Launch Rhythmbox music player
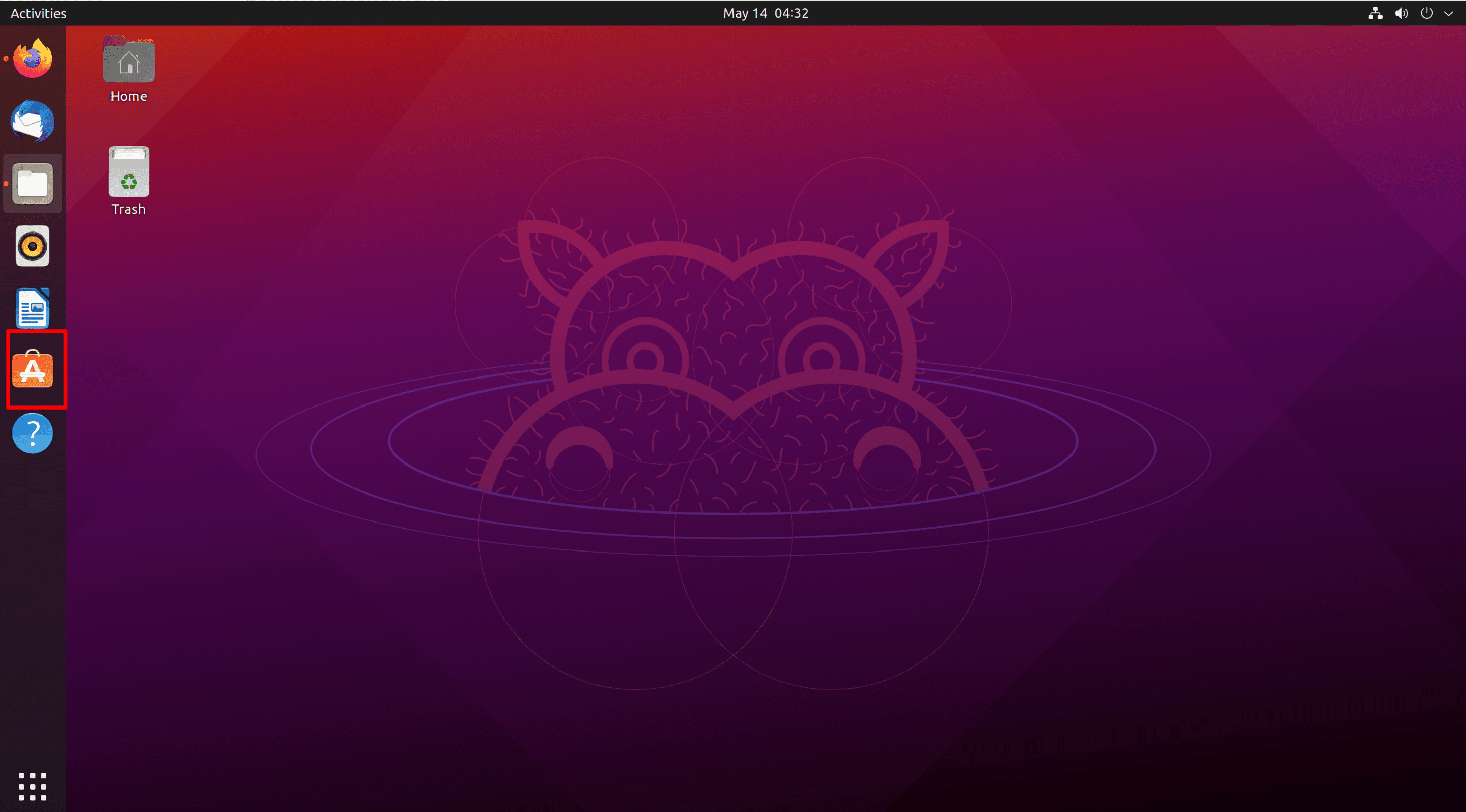1466x812 pixels. 33,246
